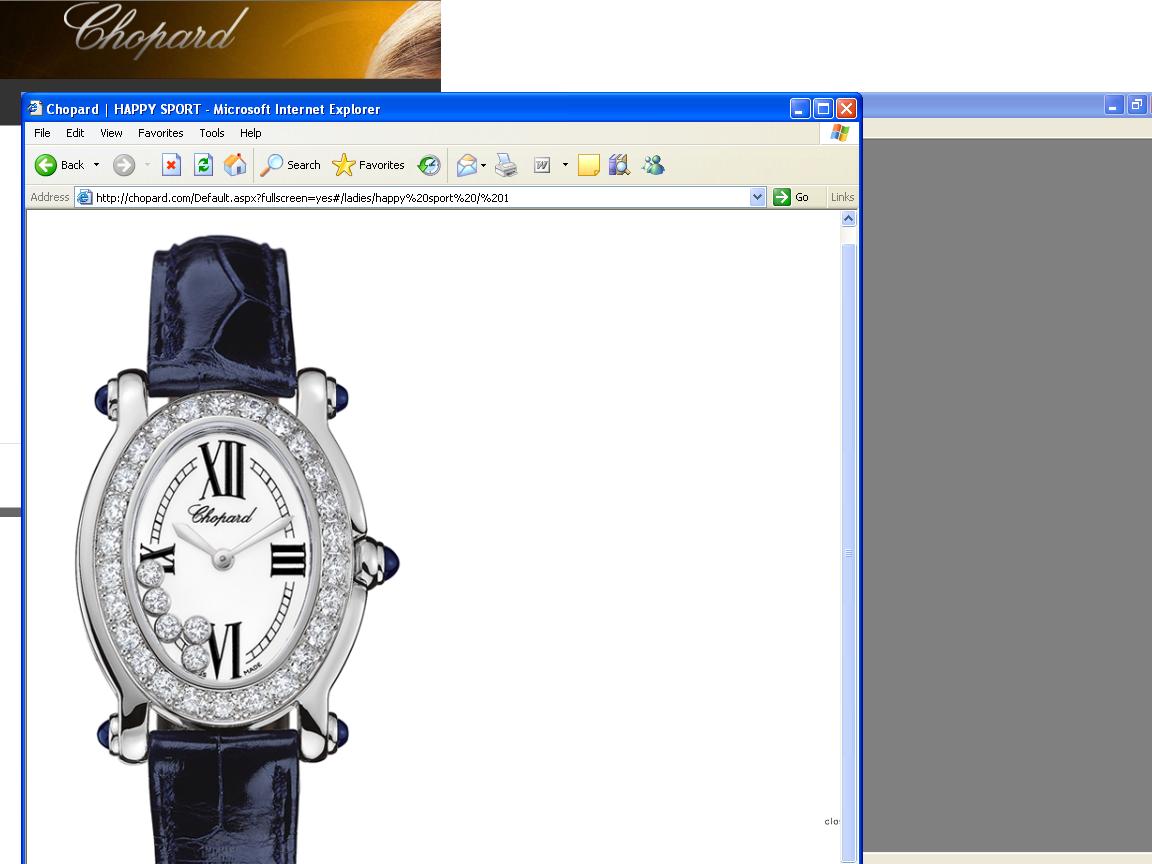Open the Search pane from the toolbar
This screenshot has width=1152, height=864.
(x=291, y=165)
